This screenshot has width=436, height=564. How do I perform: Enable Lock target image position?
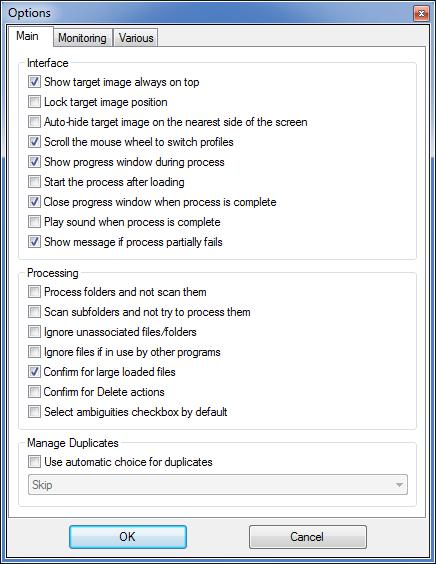(35, 101)
